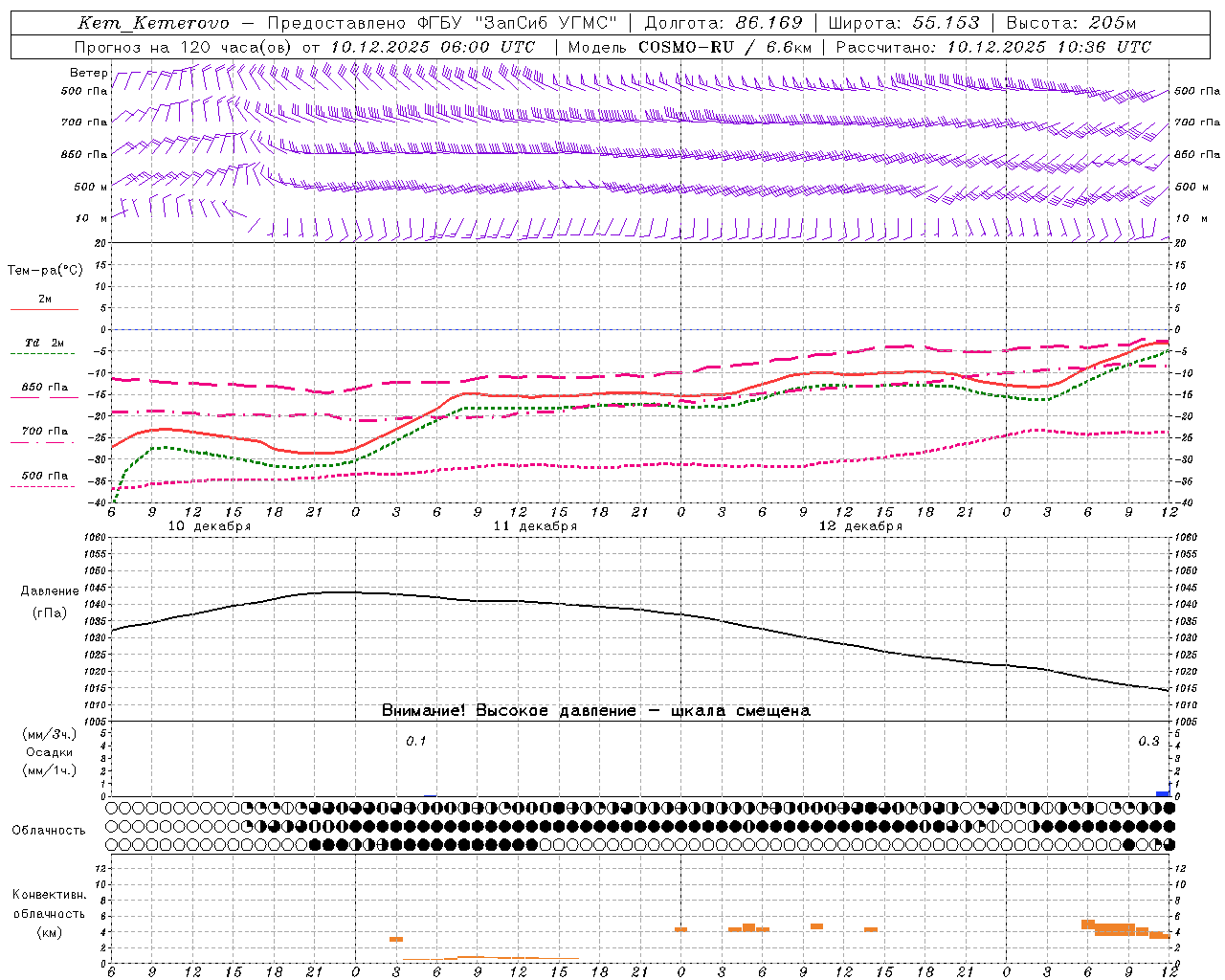
Task: Click the (мм/3ч.) precipitation unit label
Action: pos(50,734)
